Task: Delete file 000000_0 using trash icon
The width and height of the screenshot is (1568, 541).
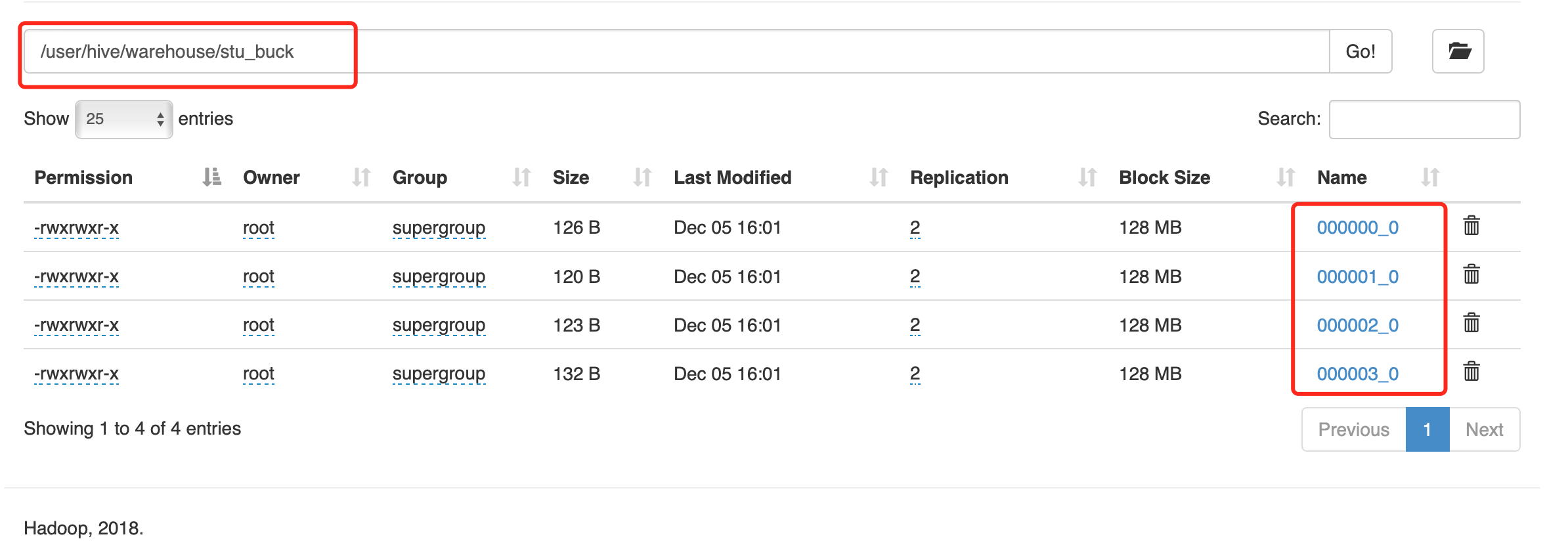Action: coord(1471,226)
